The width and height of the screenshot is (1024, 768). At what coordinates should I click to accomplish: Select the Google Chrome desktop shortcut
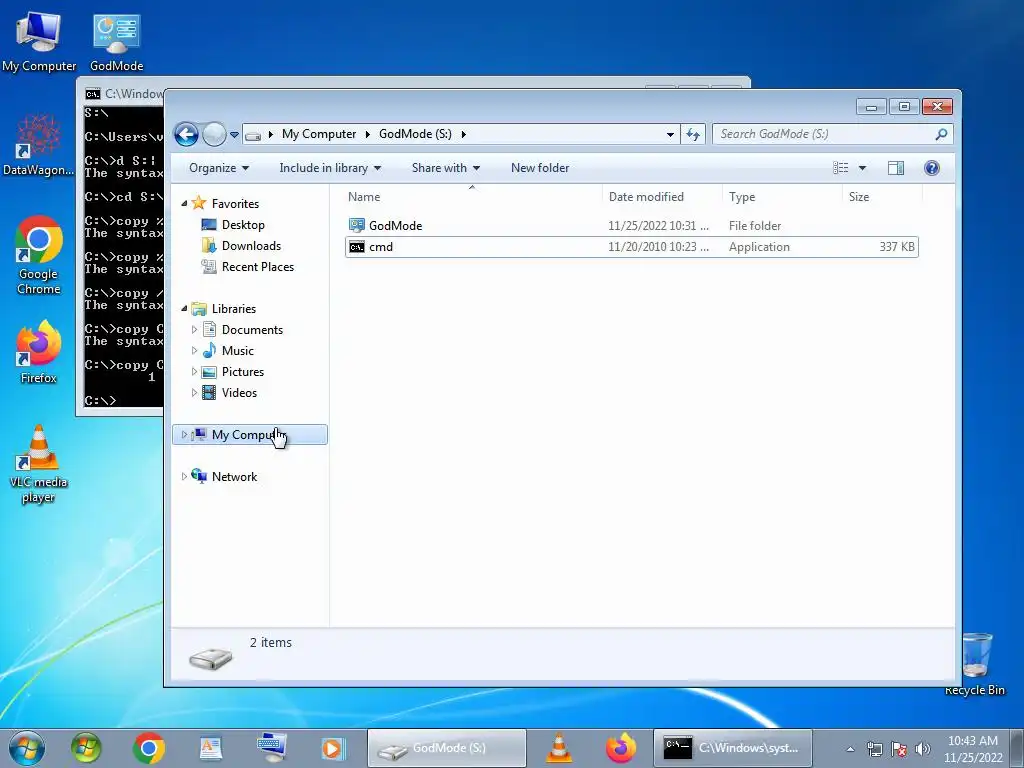(39, 256)
